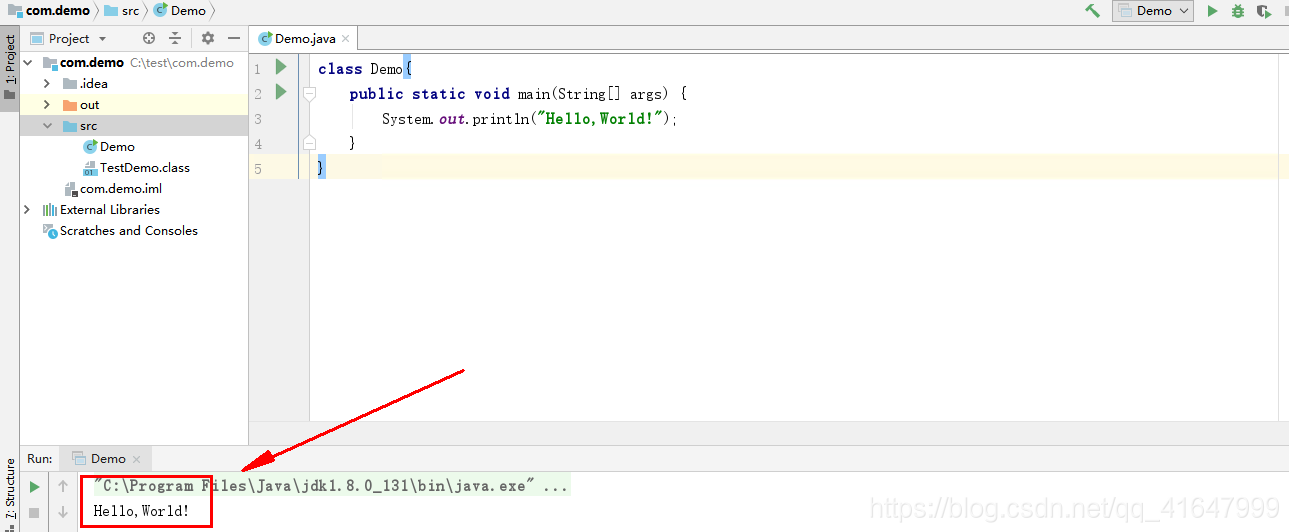Click line number 3 in the gutter
Viewport: 1289px width, 532px height.
258,118
